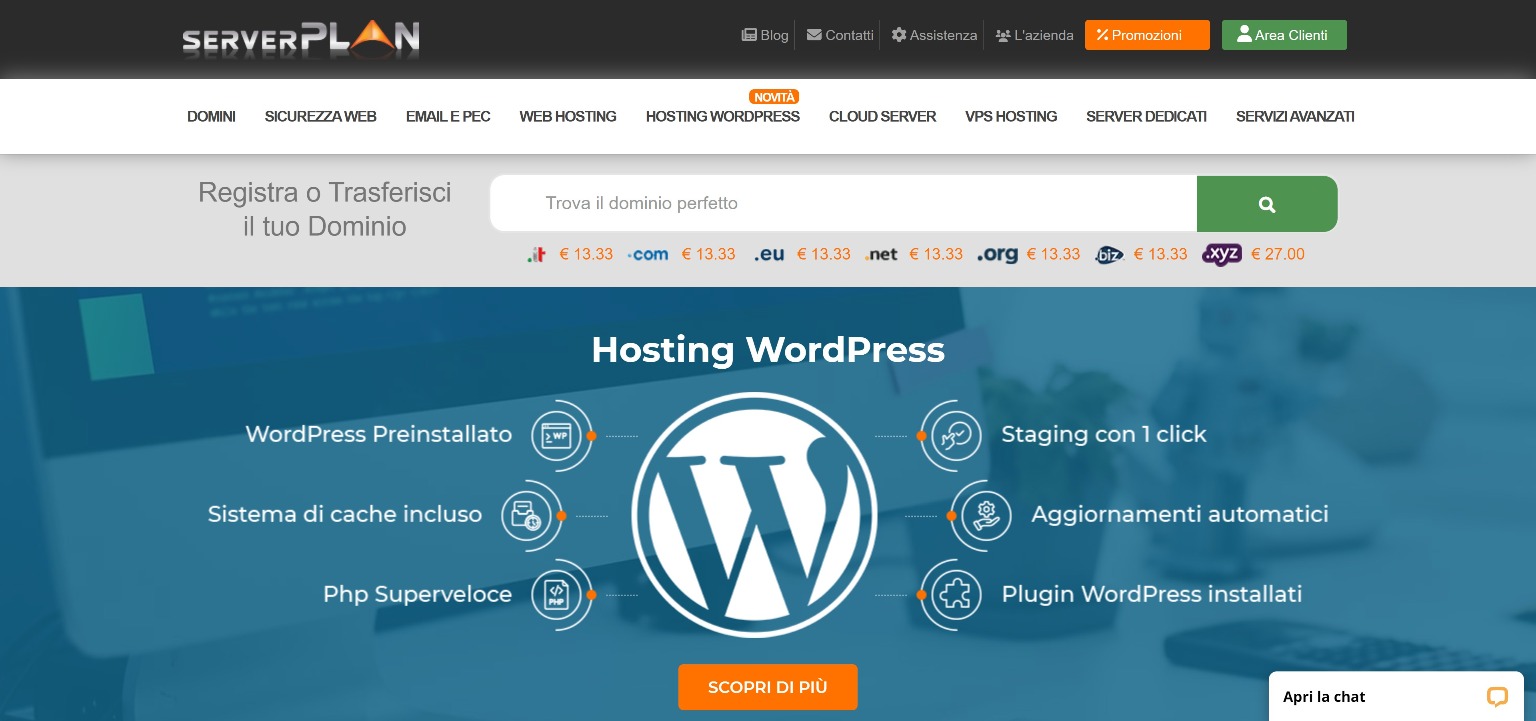Image resolution: width=1536 pixels, height=721 pixels.
Task: Open the SICUREZZA WEB menu
Action: 320,117
